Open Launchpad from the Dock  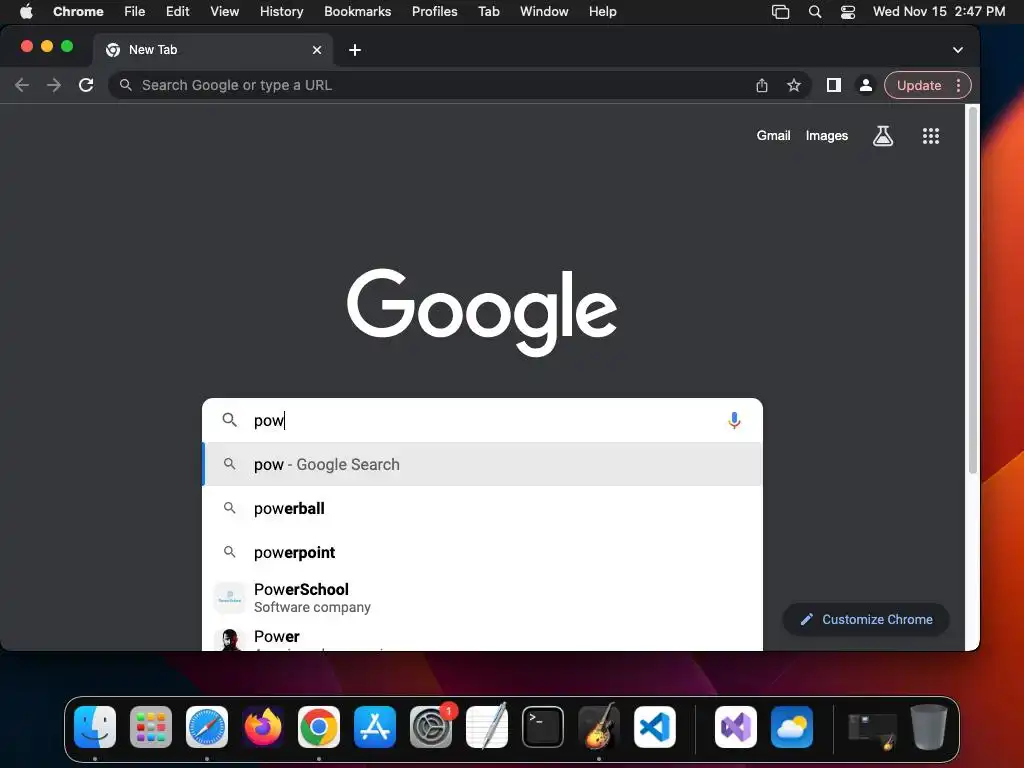coord(151,727)
